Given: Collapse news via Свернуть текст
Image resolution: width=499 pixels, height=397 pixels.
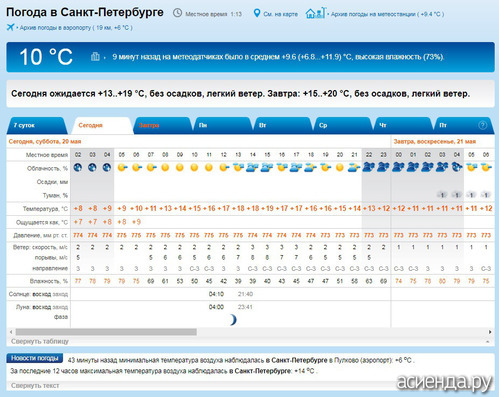Looking at the screenshot, I should (x=35, y=386).
